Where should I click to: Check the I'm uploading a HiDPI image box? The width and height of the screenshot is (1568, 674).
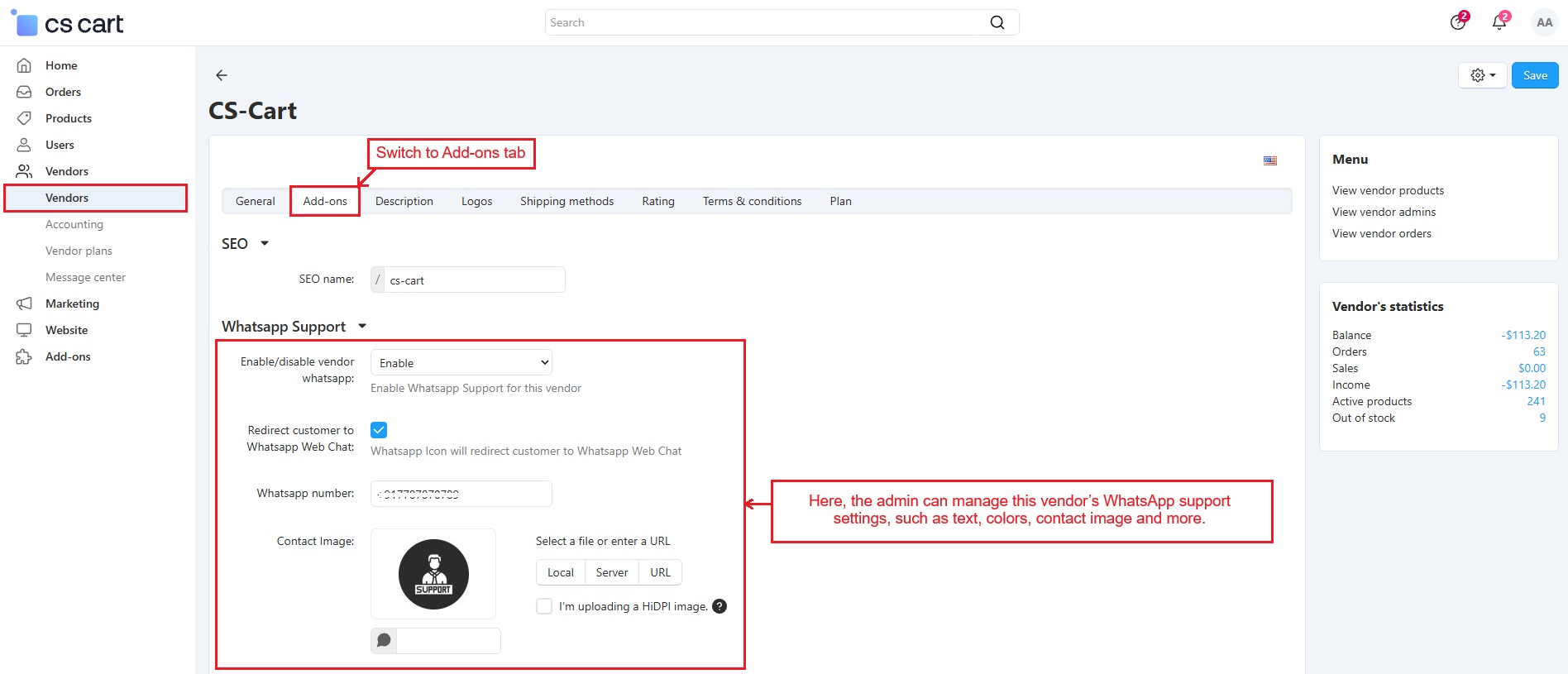point(544,606)
